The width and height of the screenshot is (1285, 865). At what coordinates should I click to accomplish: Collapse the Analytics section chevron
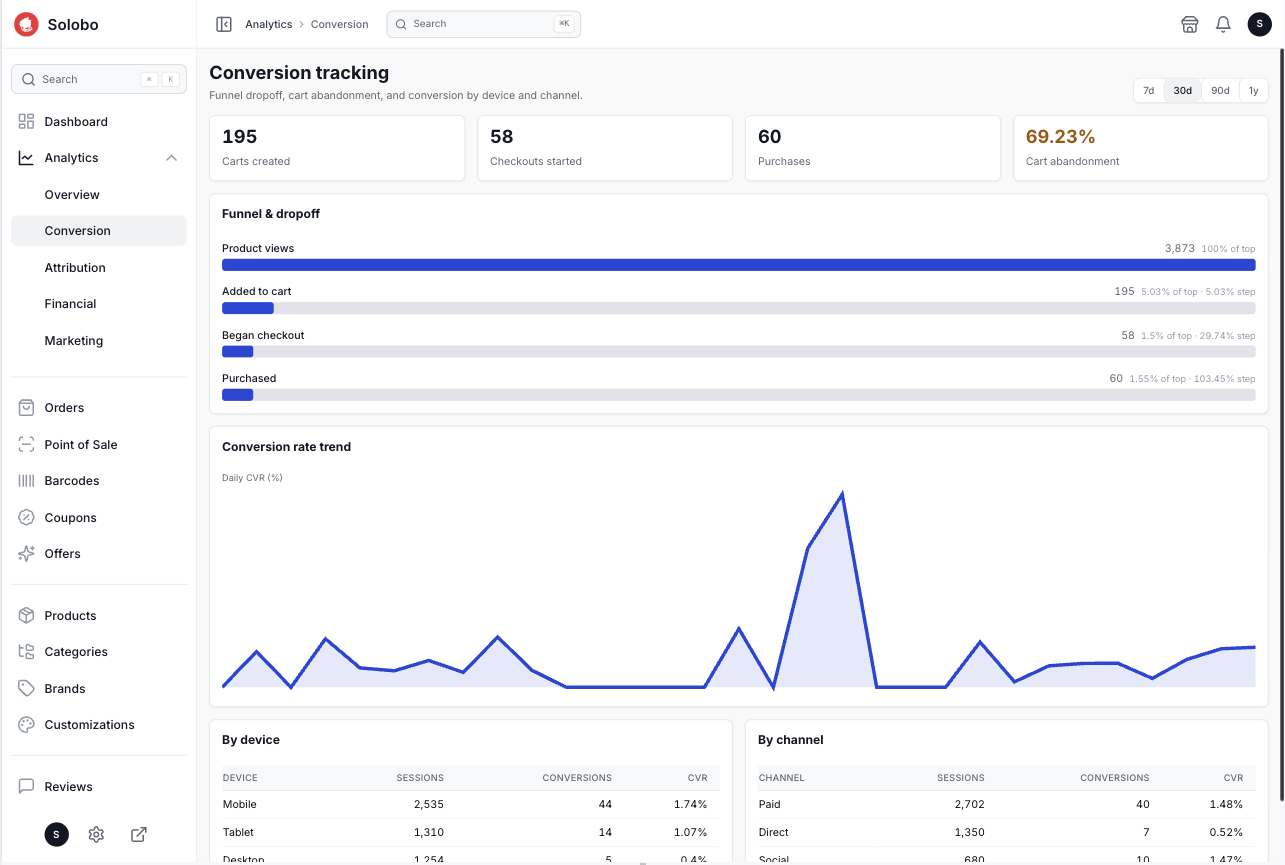point(171,158)
